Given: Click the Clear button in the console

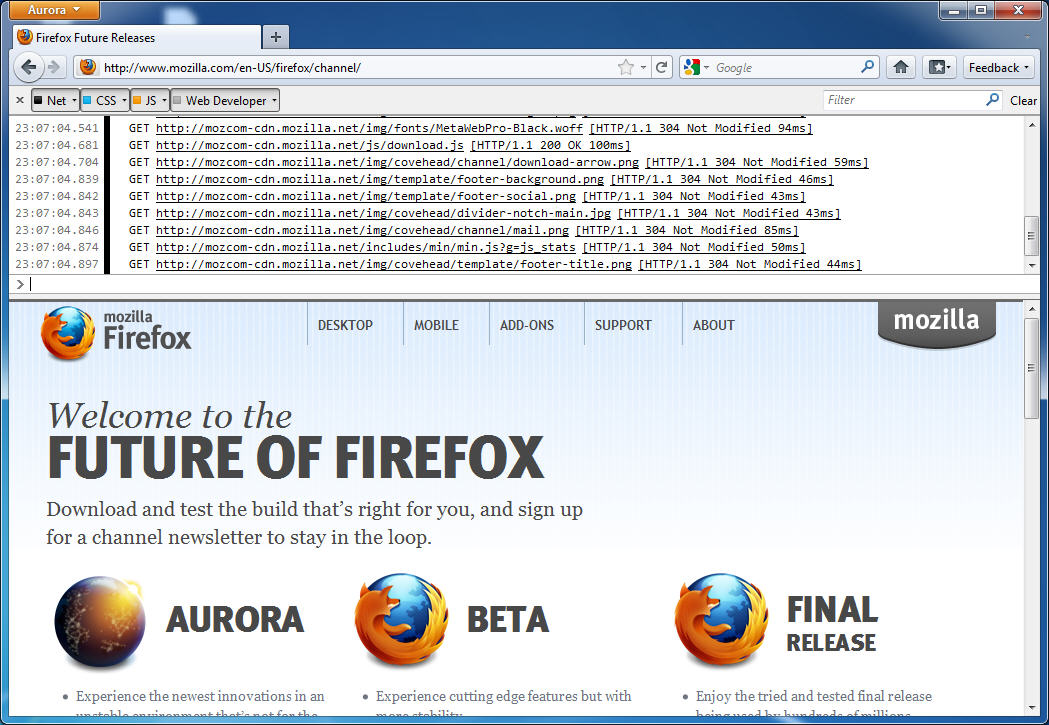Looking at the screenshot, I should pos(1023,100).
